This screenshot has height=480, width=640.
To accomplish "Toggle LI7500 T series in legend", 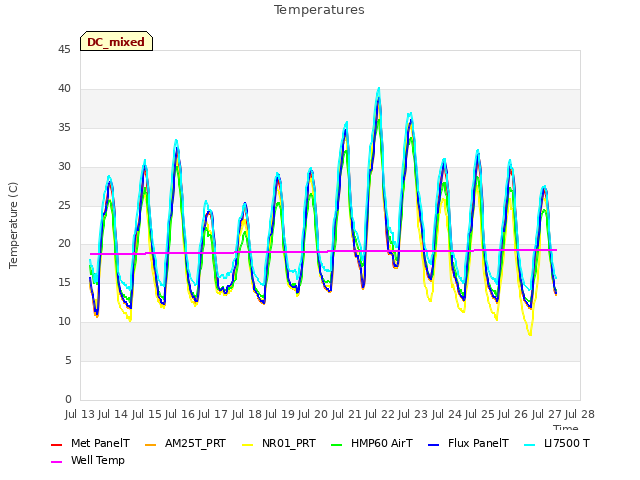I will (557, 443).
